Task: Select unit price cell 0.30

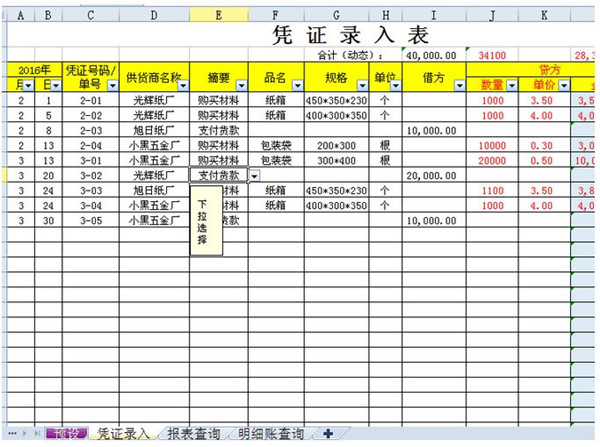Action: [x=544, y=145]
